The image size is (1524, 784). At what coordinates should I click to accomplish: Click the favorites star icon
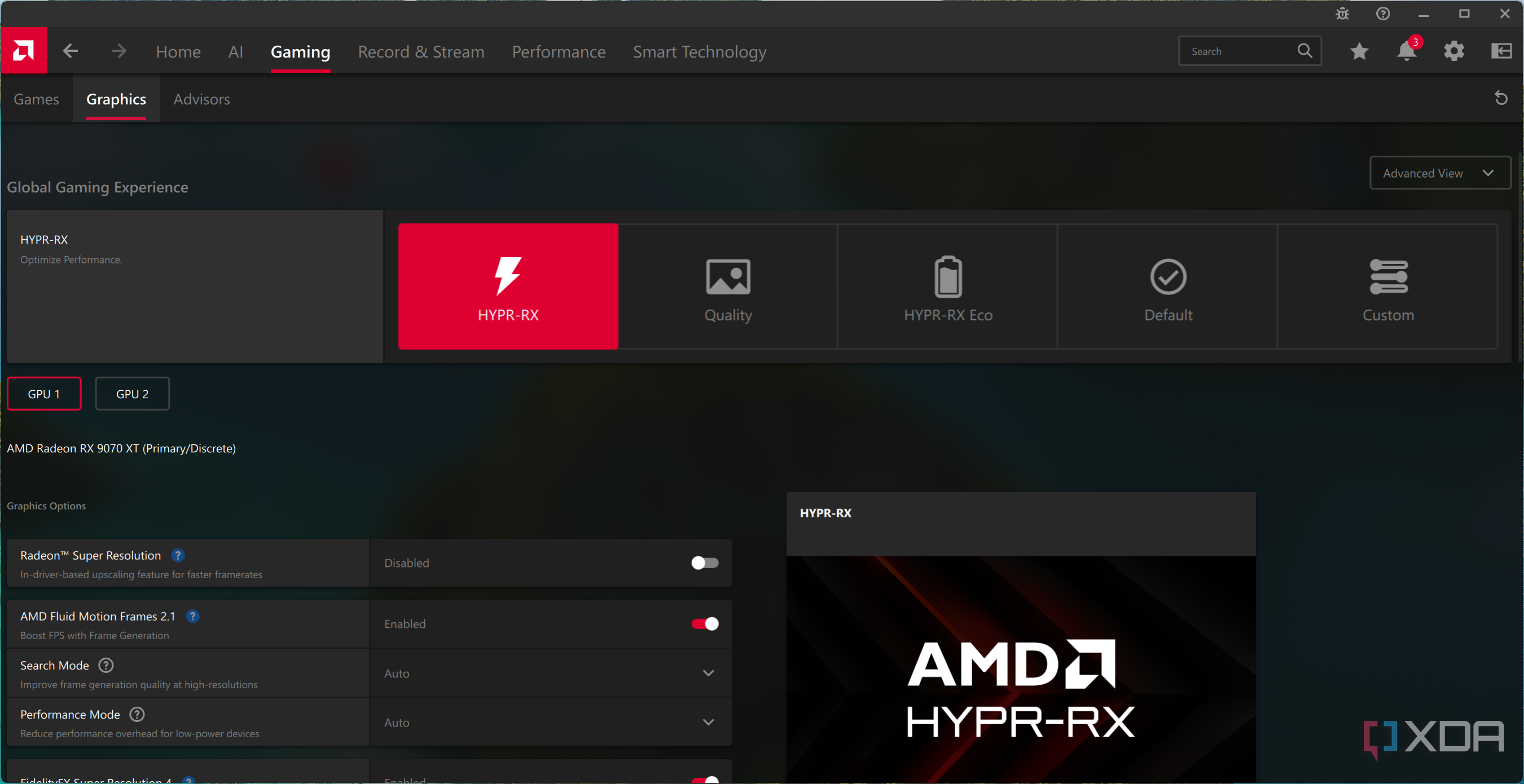[1359, 51]
